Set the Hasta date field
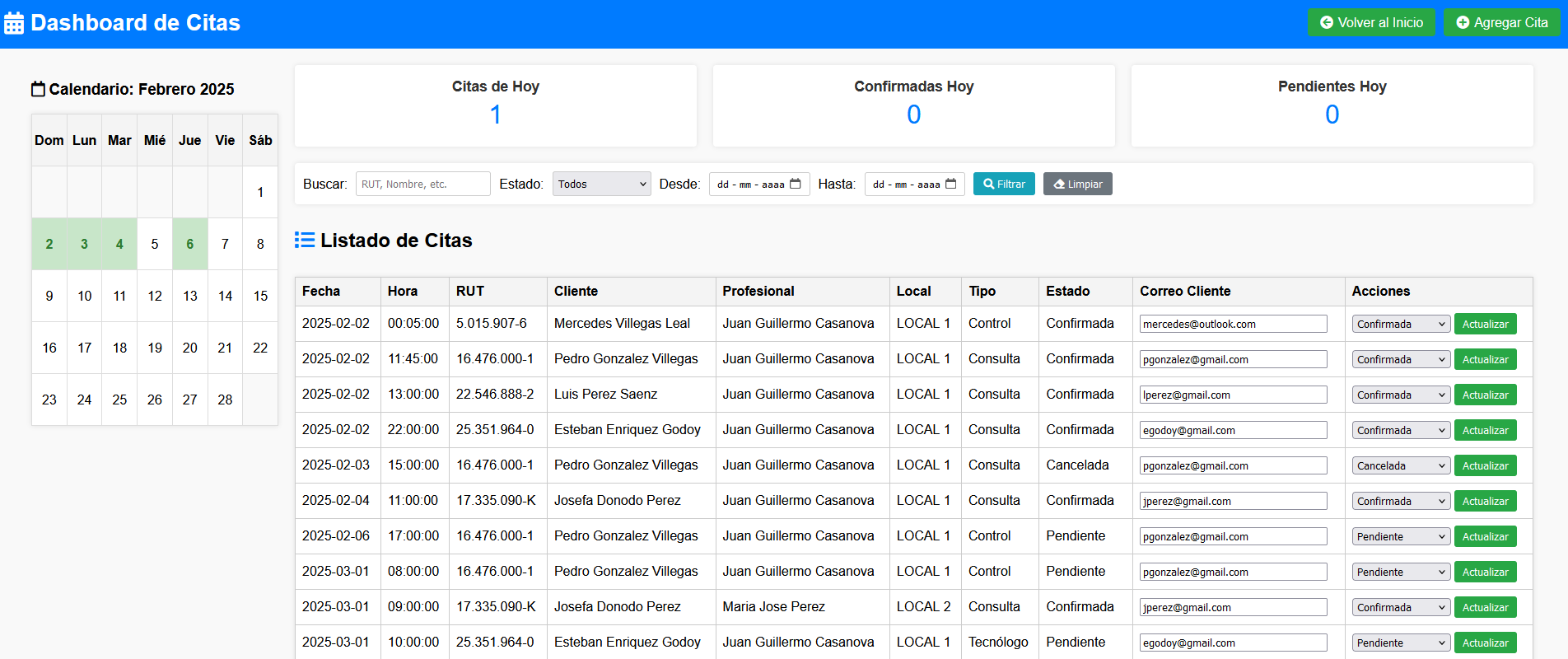1568x659 pixels. coord(915,184)
